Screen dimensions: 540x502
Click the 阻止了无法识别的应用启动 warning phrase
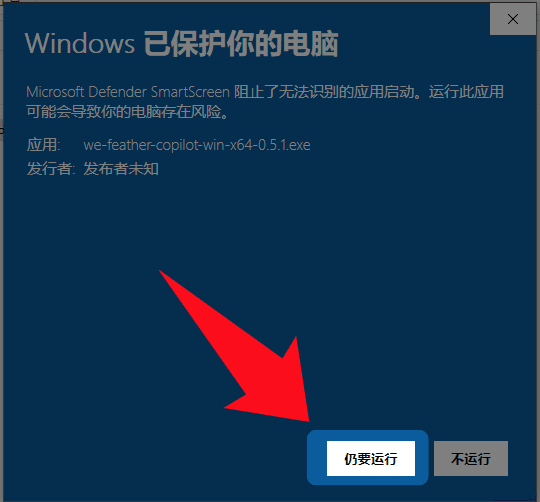point(324,92)
